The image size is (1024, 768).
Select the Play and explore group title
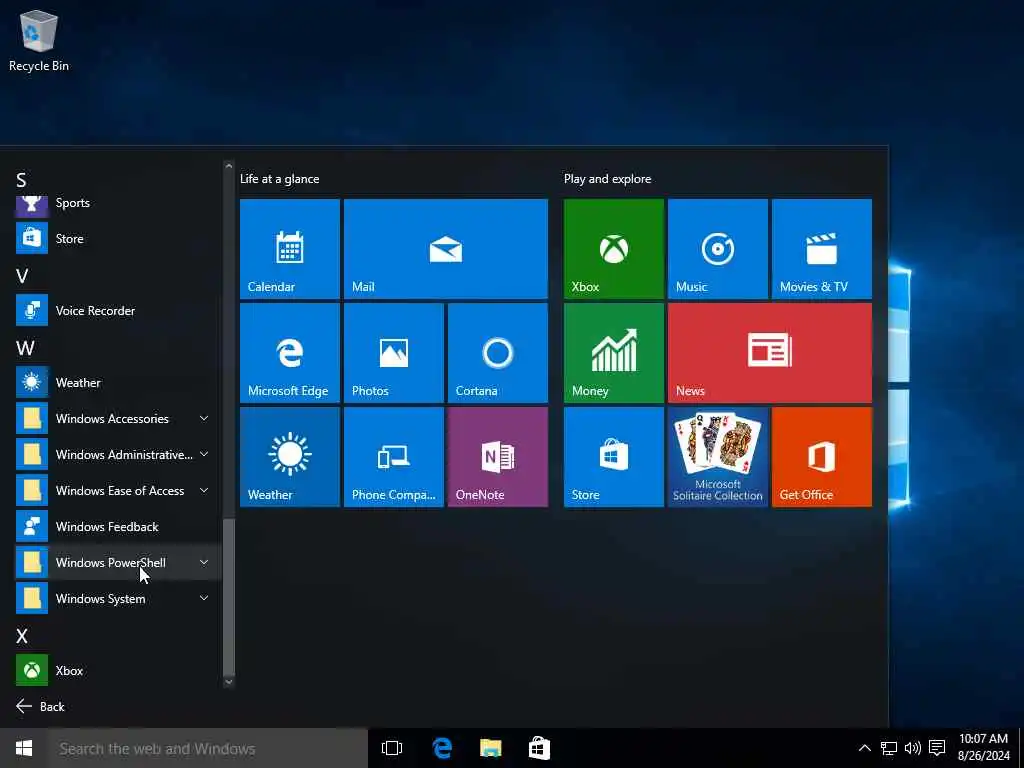point(607,179)
